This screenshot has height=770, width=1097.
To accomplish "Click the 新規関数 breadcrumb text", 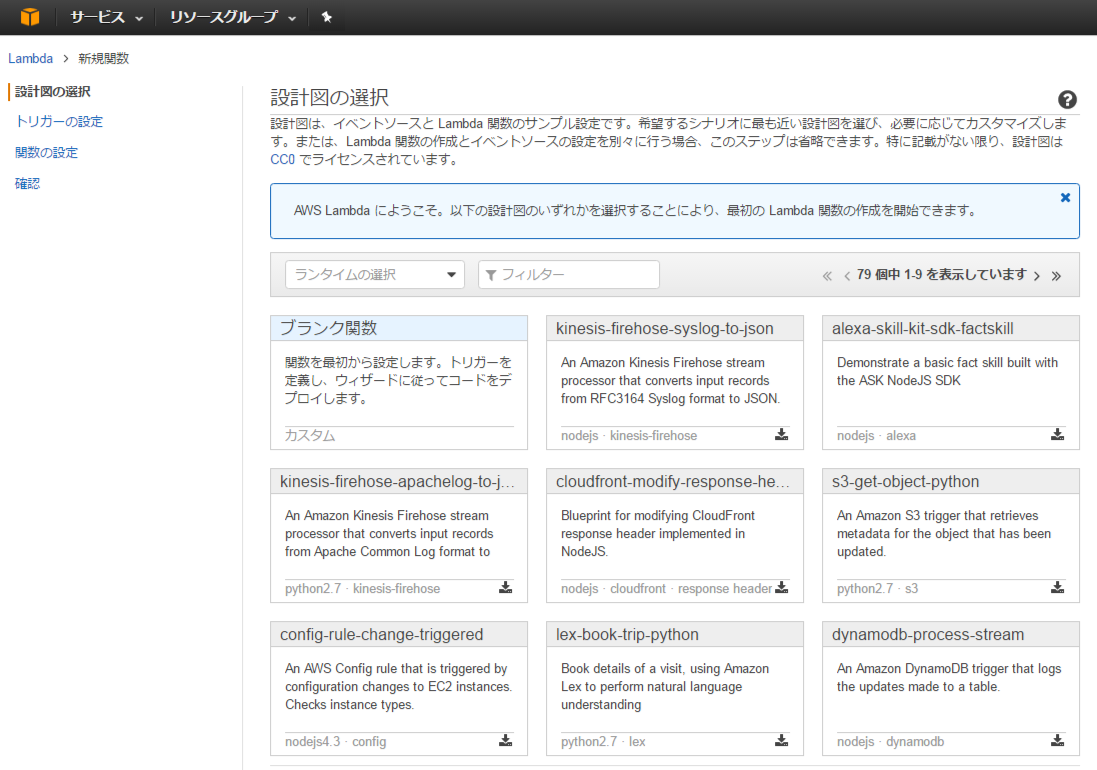I will pos(104,59).
